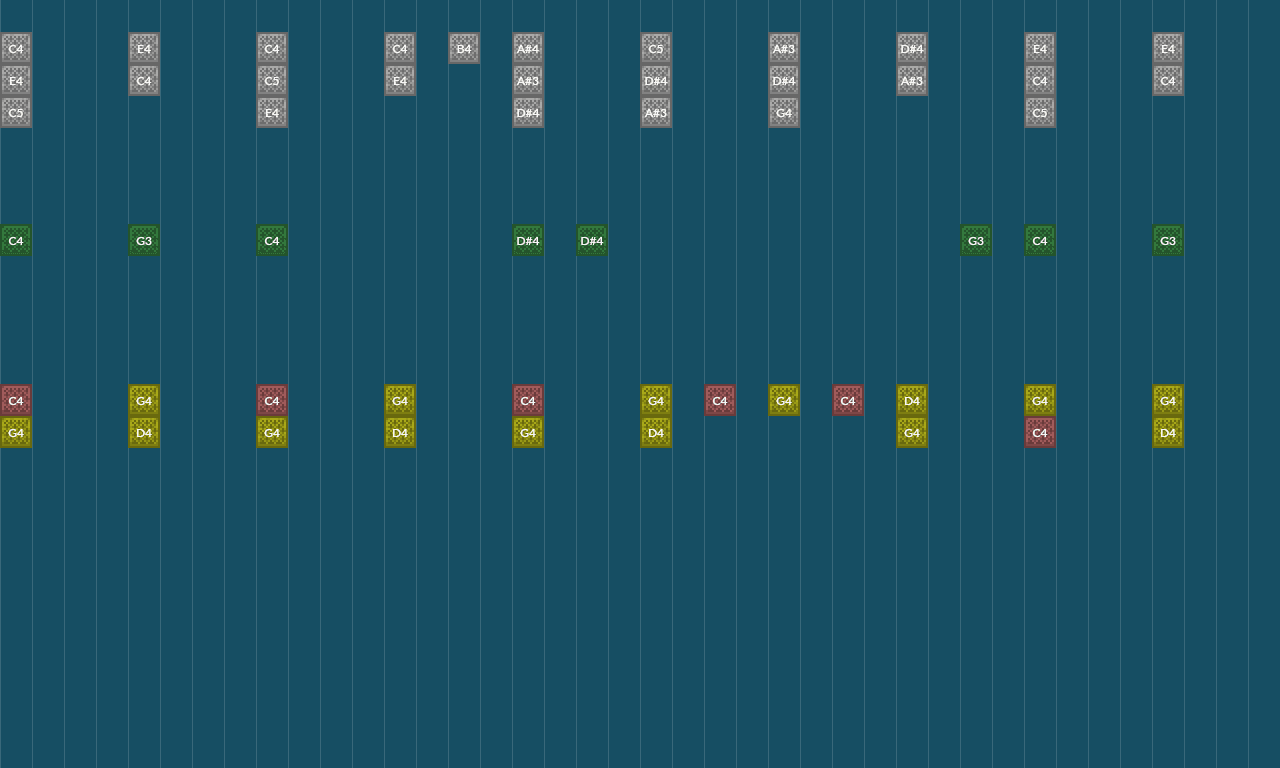1280x768 pixels.
Task: Click the rightmost green G3 note
Action: [x=1168, y=240]
